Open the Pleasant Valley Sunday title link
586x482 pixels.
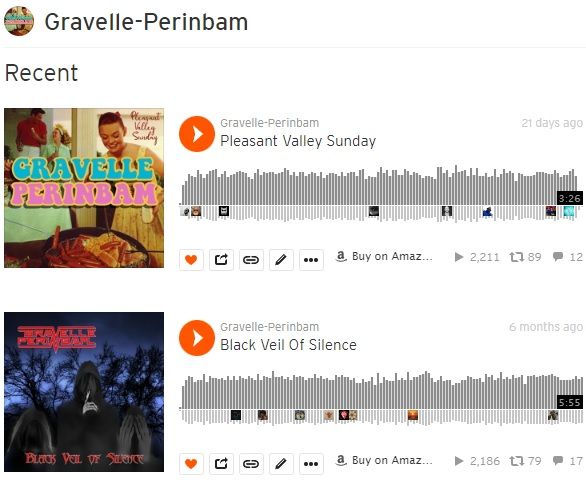tap(298, 141)
